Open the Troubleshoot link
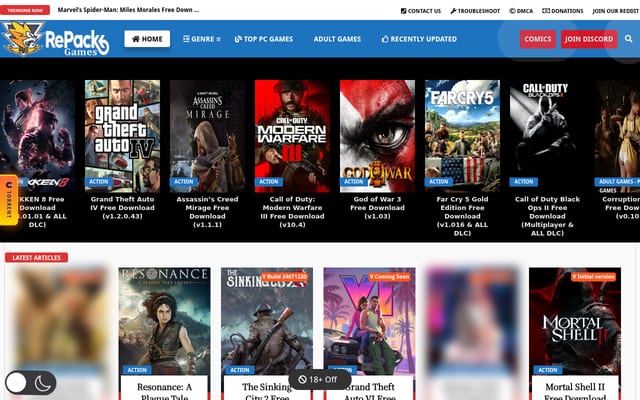Image resolution: width=640 pixels, height=400 pixels. (475, 11)
